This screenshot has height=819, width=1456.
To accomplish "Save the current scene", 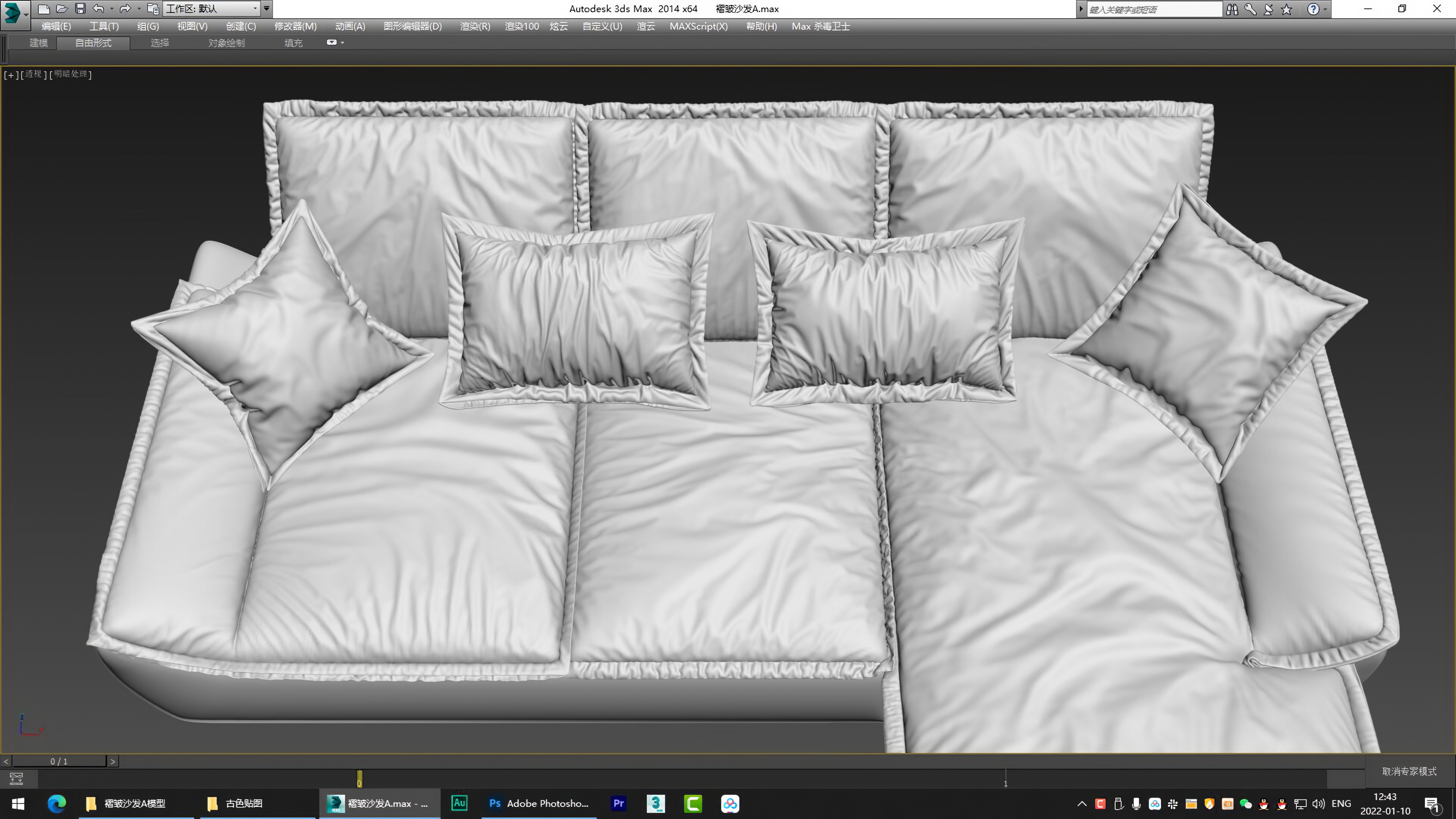I will coord(80,8).
